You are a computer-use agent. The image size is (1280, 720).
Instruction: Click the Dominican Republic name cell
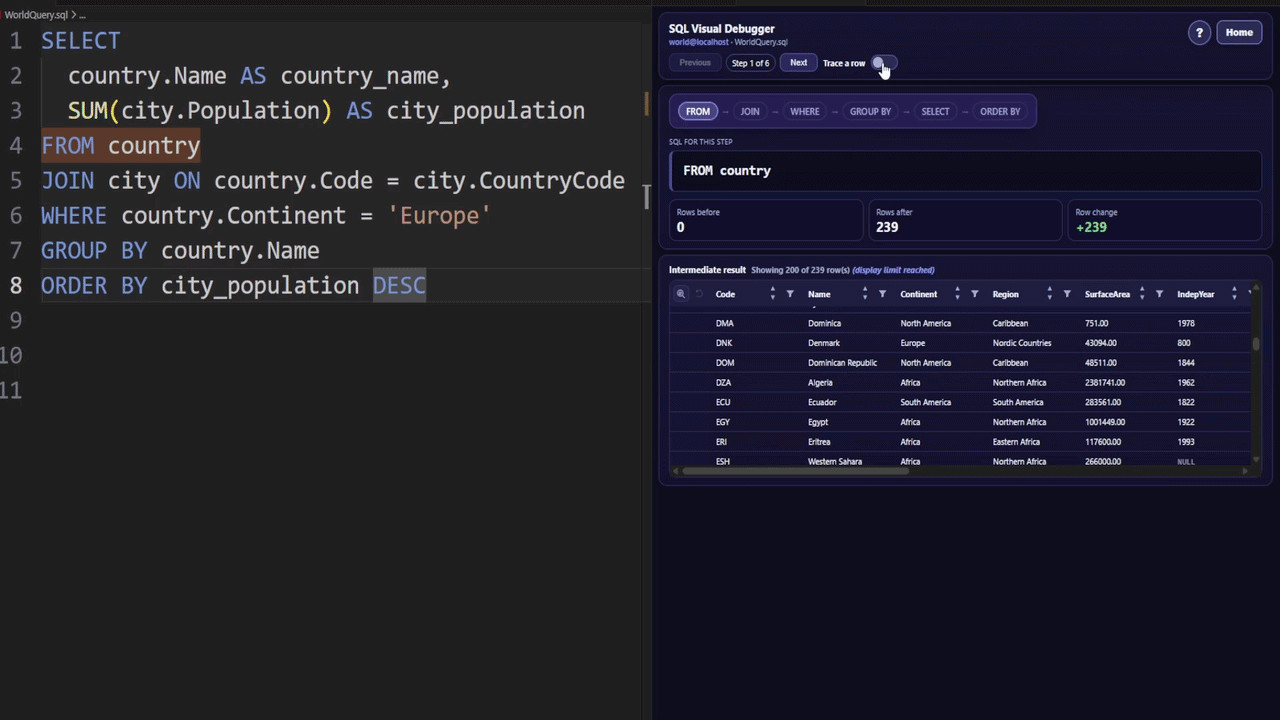pyautogui.click(x=842, y=363)
